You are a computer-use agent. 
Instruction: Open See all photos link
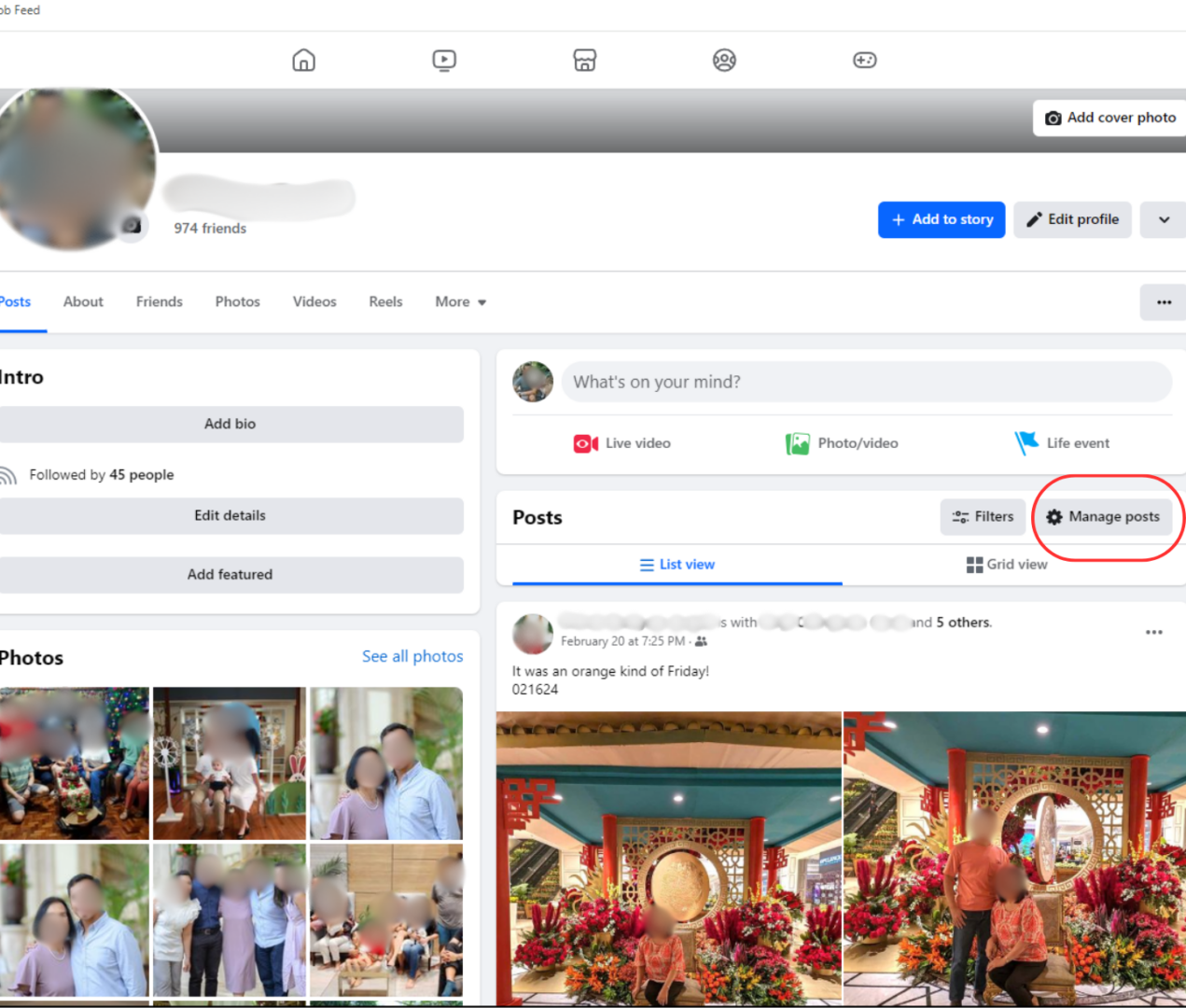[x=412, y=656]
